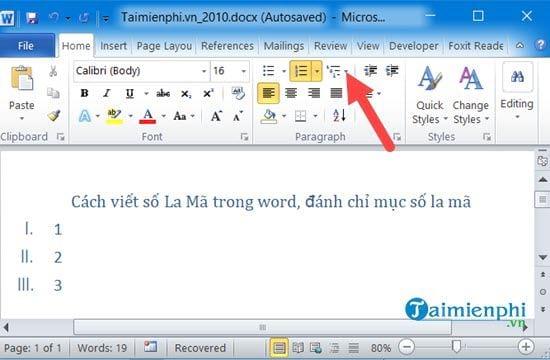Click the Borders icon
This screenshot has width=550, height=360.
coord(301,116)
